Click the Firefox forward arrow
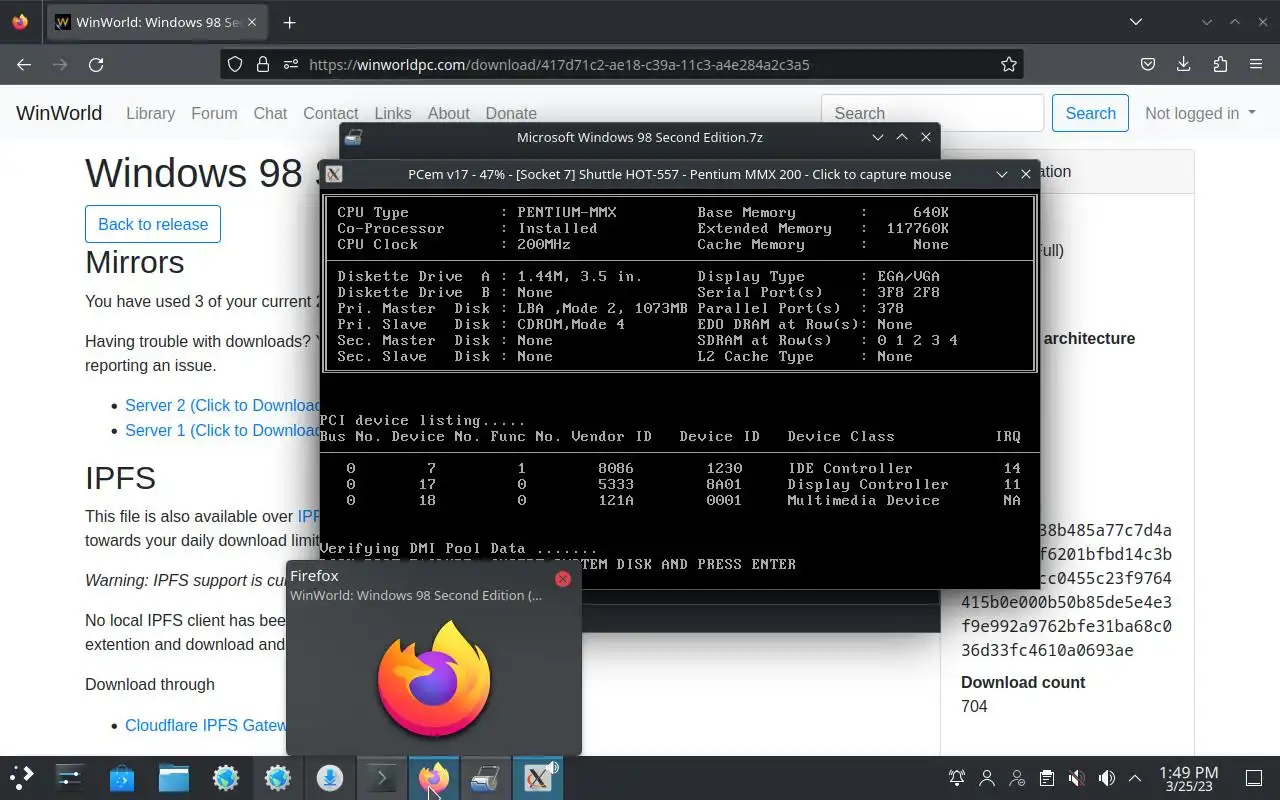1280x800 pixels. pos(60,64)
